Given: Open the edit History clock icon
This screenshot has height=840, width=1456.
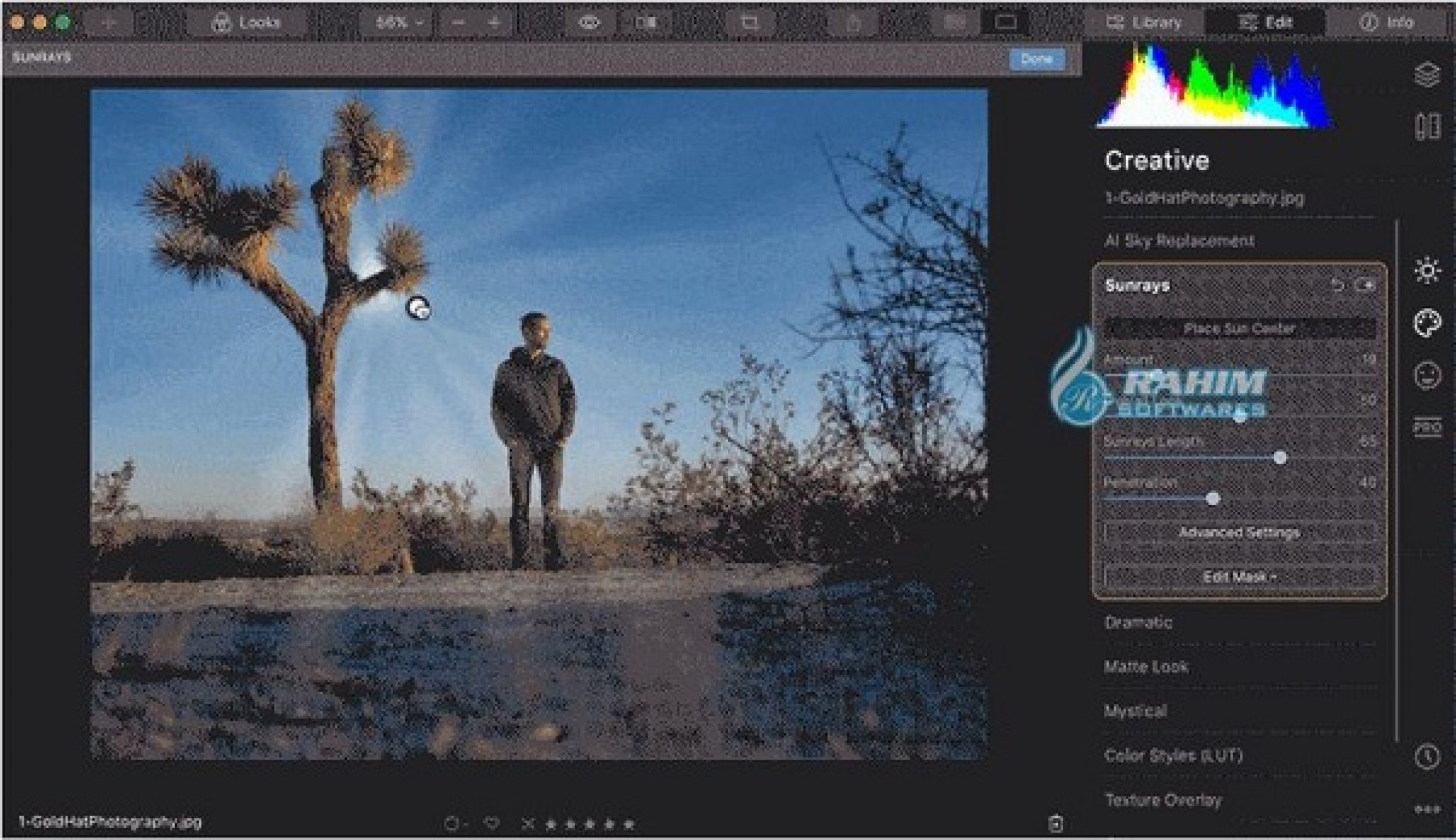Looking at the screenshot, I should pyautogui.click(x=1427, y=757).
